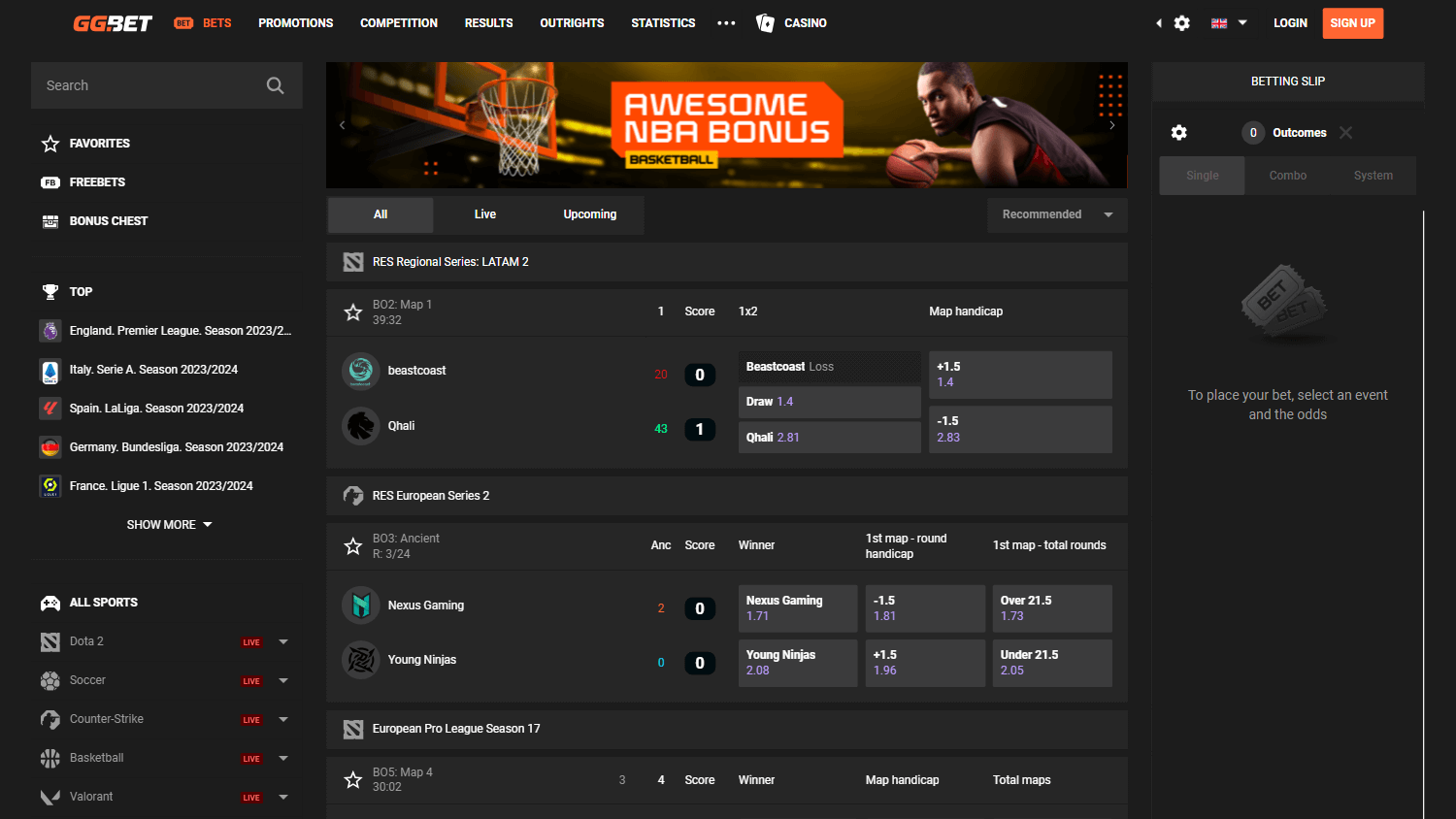Screen dimensions: 1456x819
Task: Click the Dota 2 sport icon
Action: (50, 641)
